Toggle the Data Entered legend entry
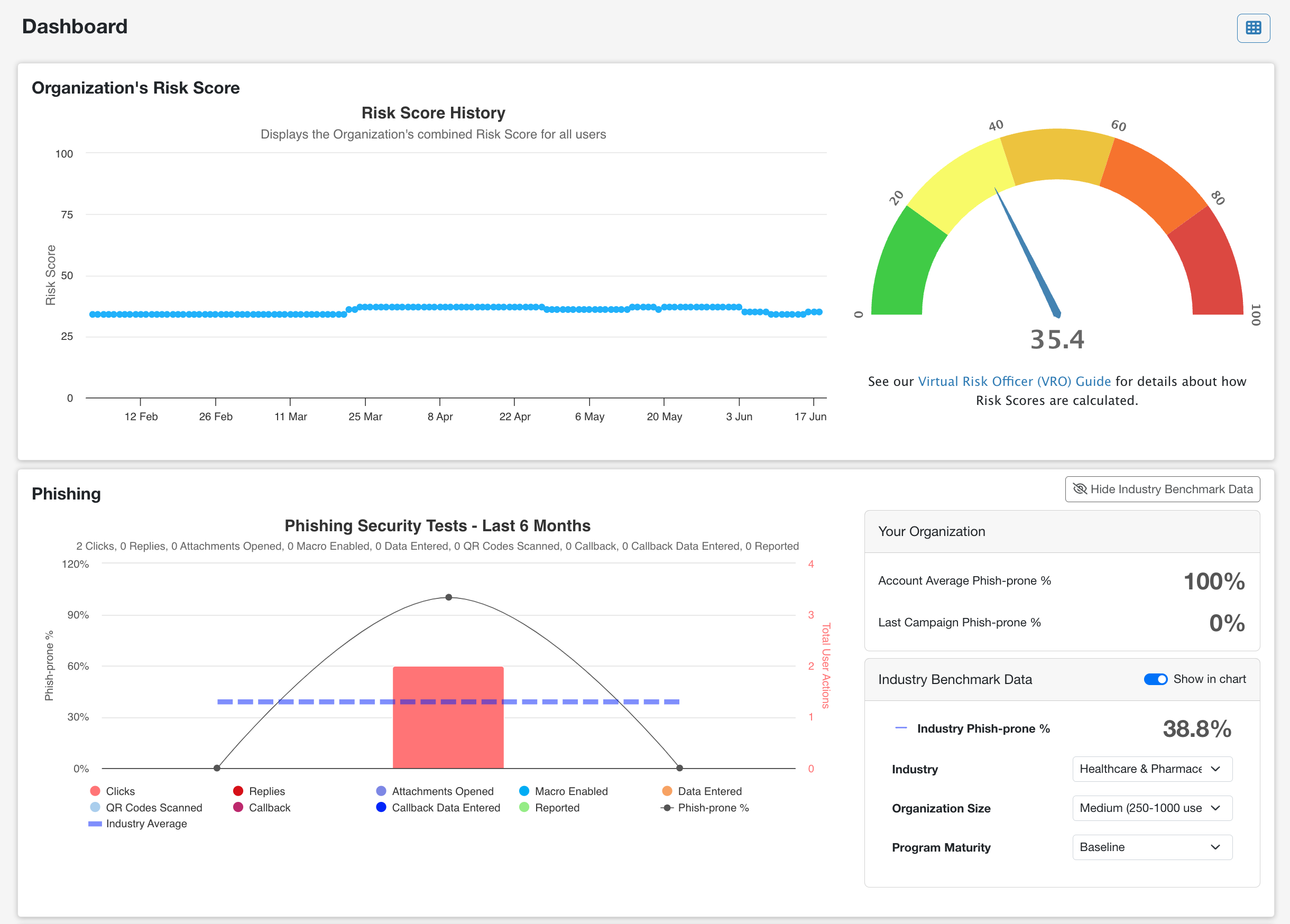 (702, 791)
